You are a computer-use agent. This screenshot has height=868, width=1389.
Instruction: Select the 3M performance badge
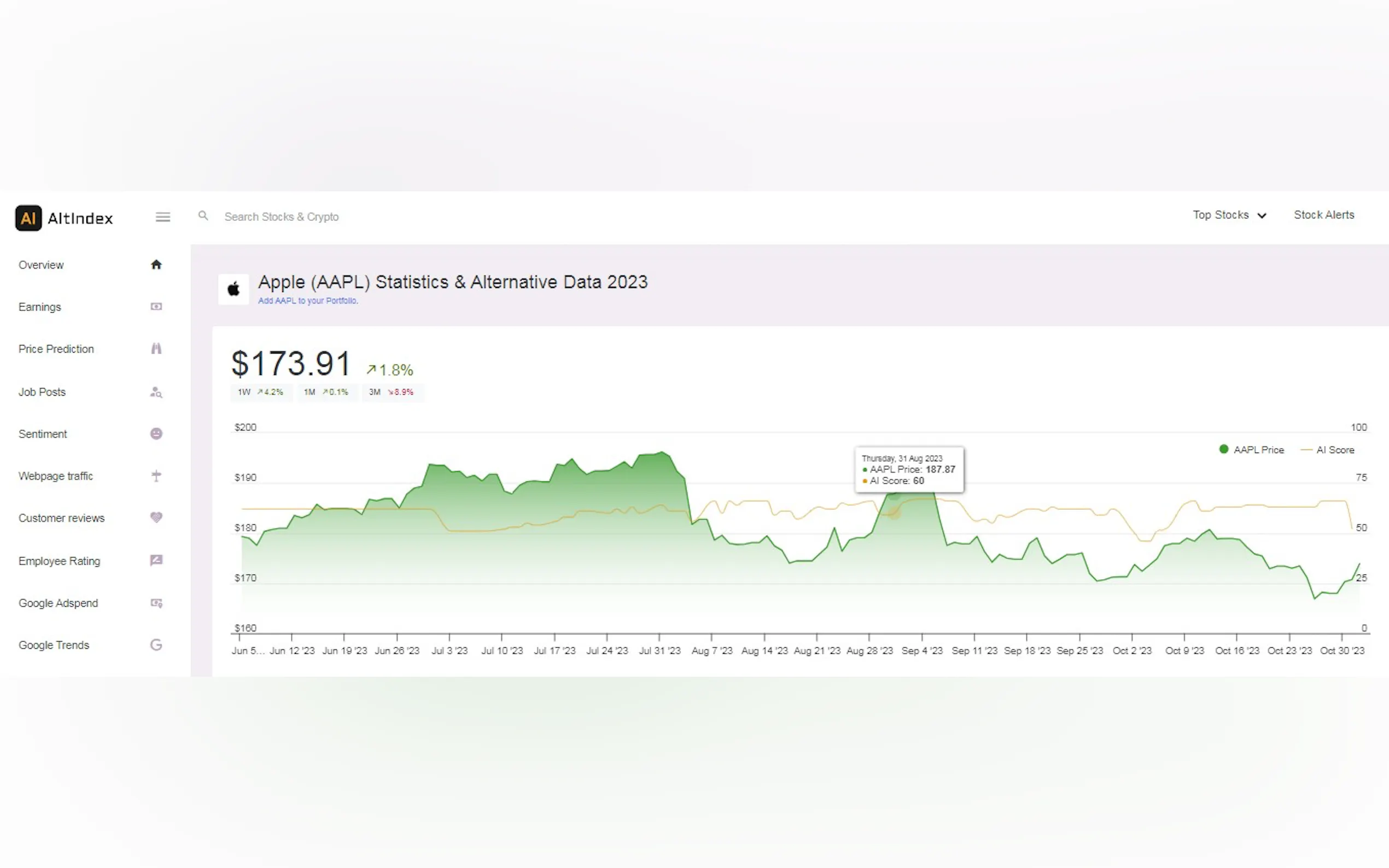click(392, 392)
